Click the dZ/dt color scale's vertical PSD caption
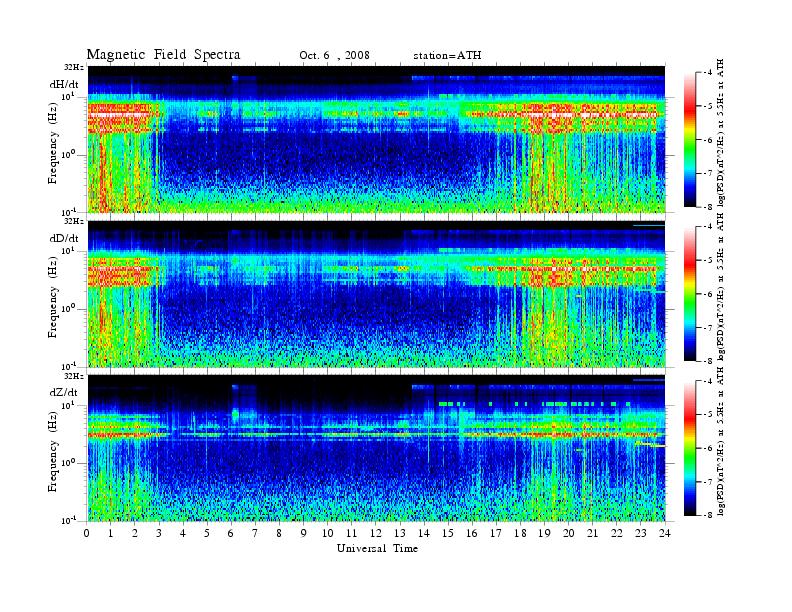Screen dimensions: 792x612 720,441
